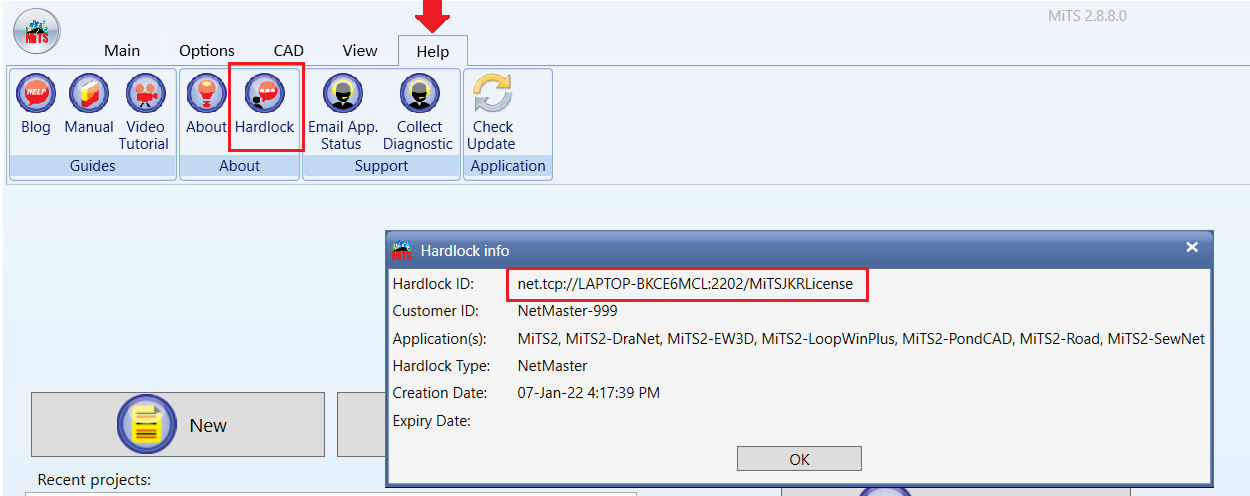Open the MiTS application menu orb
This screenshot has width=1250, height=496.
pyautogui.click(x=36, y=31)
